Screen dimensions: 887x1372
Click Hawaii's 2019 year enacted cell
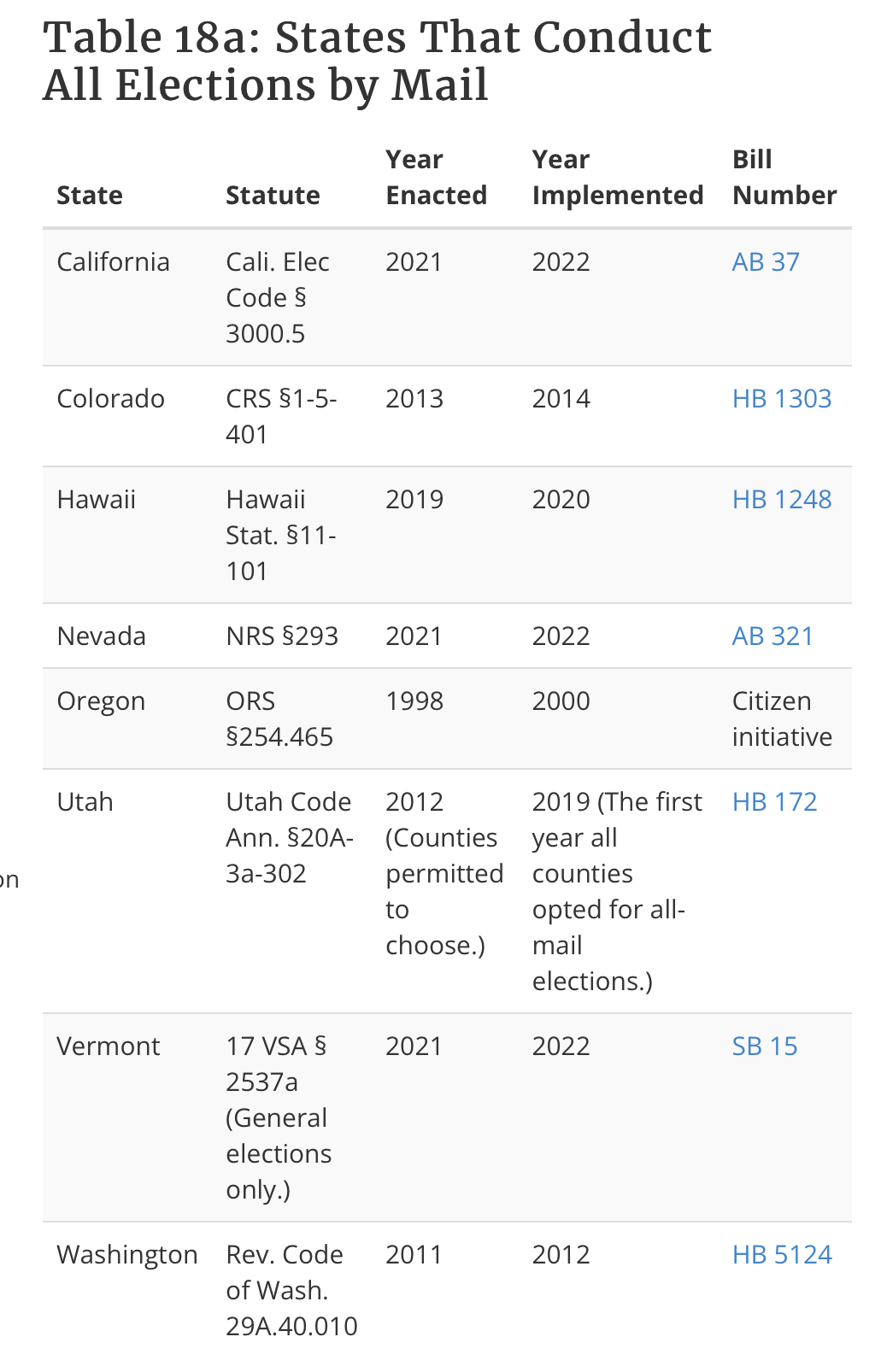click(414, 499)
